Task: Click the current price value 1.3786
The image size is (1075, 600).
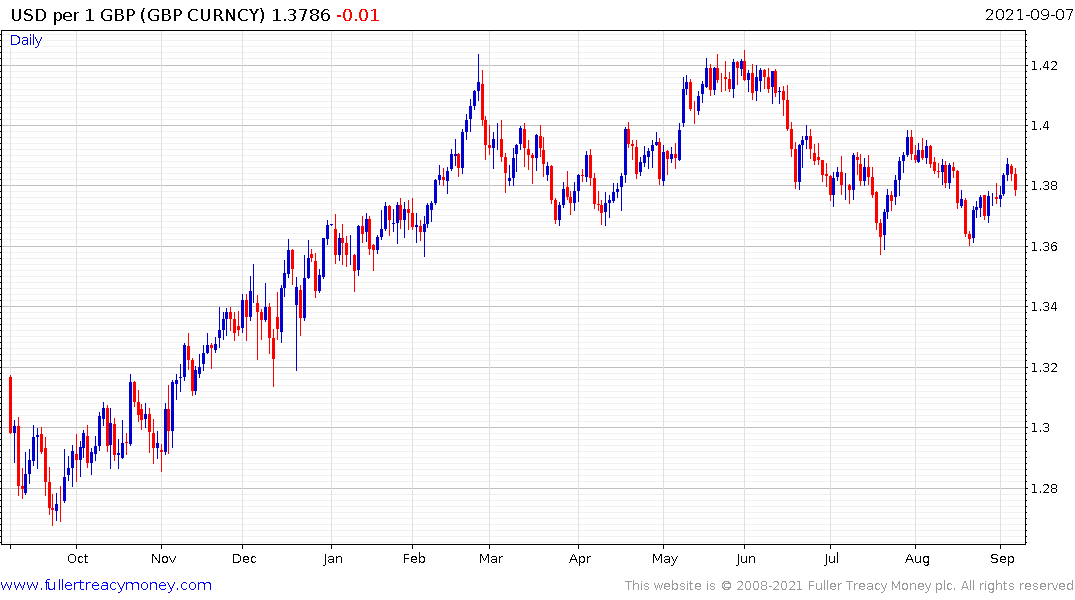Action: point(301,15)
